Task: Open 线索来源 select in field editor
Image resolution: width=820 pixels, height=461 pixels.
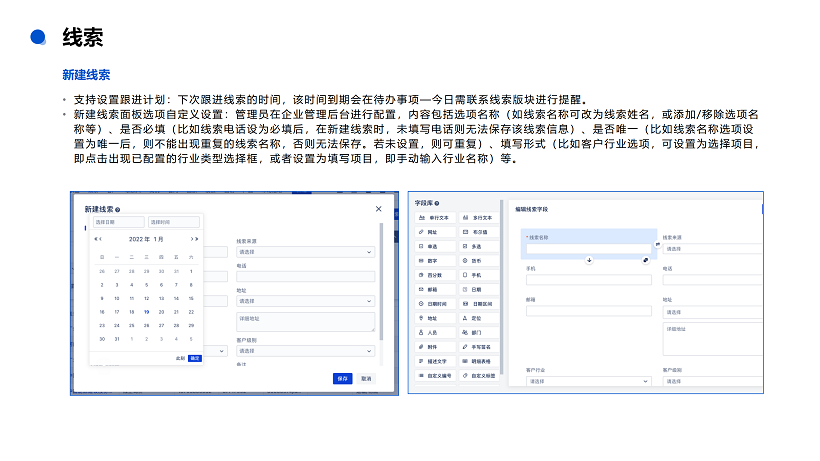Action: (712, 249)
